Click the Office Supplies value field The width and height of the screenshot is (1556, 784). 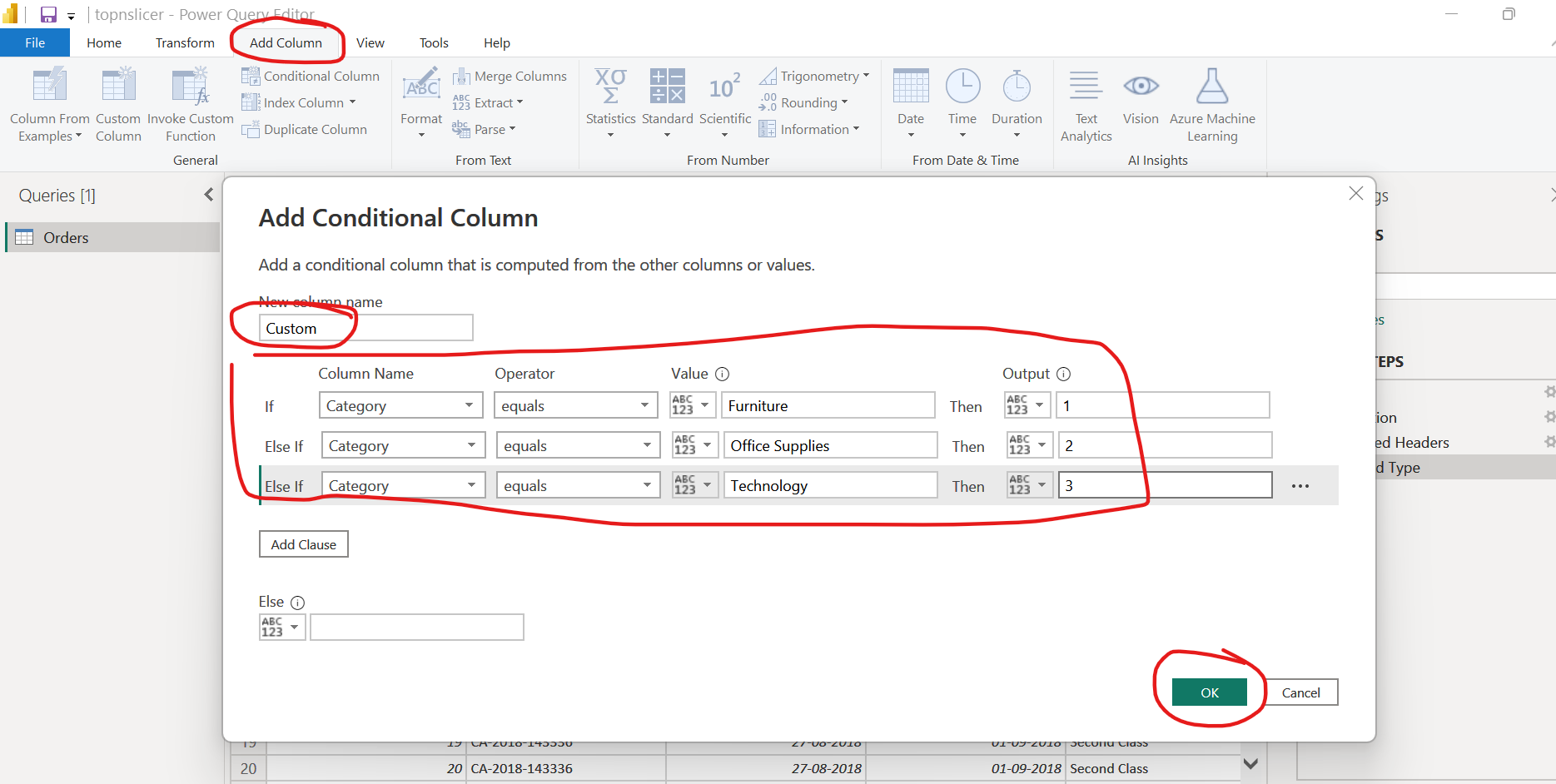[831, 445]
